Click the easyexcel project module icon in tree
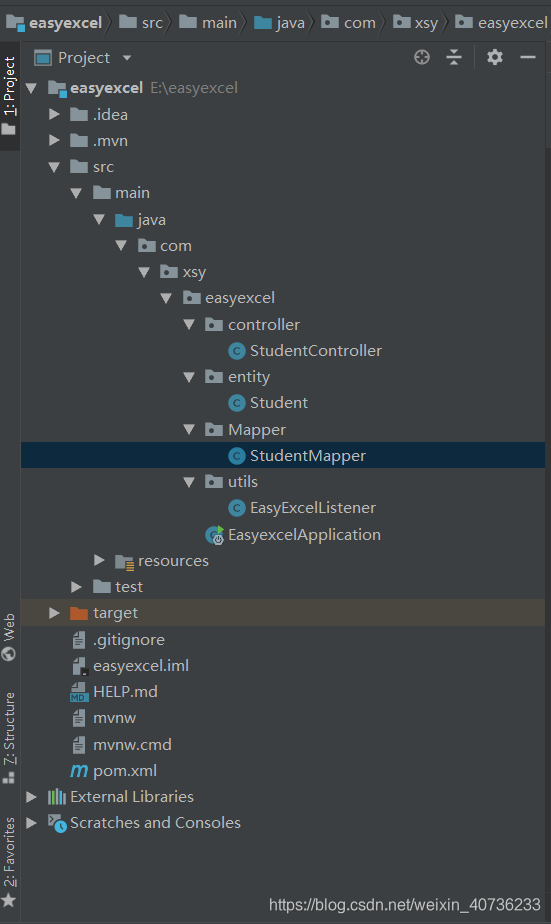Viewport: 551px width, 924px height. pos(57,88)
